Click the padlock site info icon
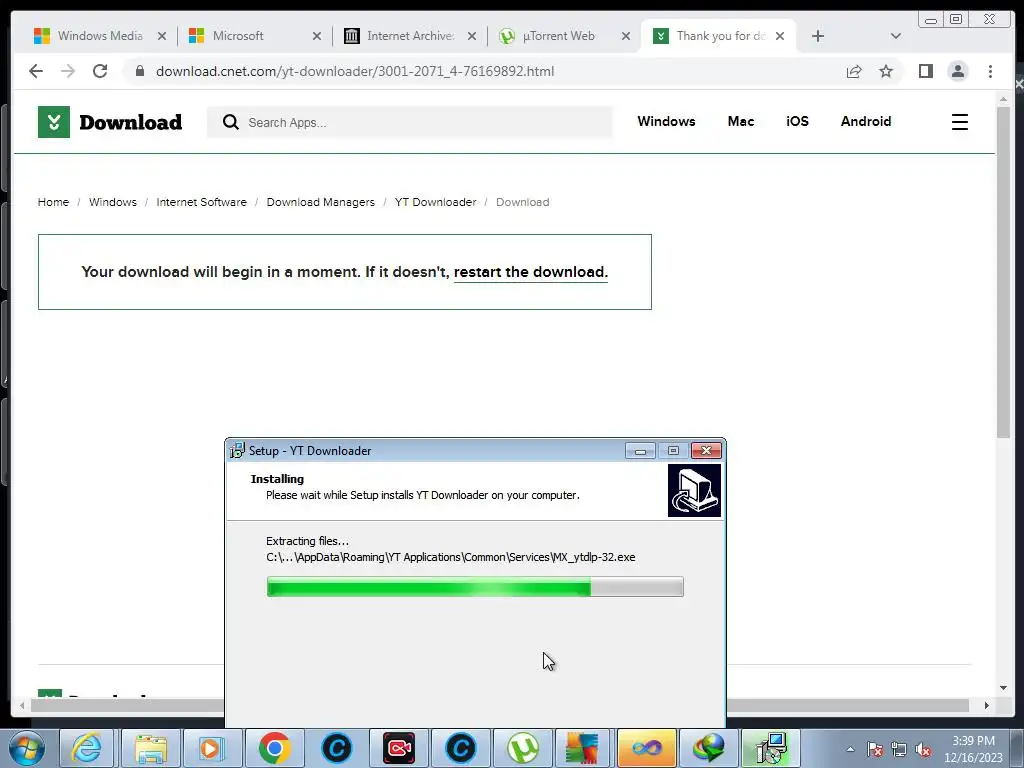Viewport: 1024px width, 768px height. pyautogui.click(x=140, y=71)
